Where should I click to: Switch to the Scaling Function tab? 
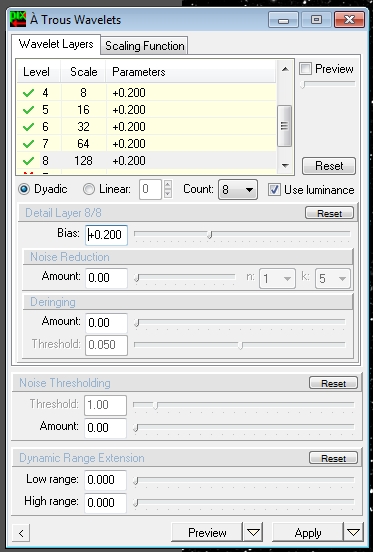click(144, 46)
